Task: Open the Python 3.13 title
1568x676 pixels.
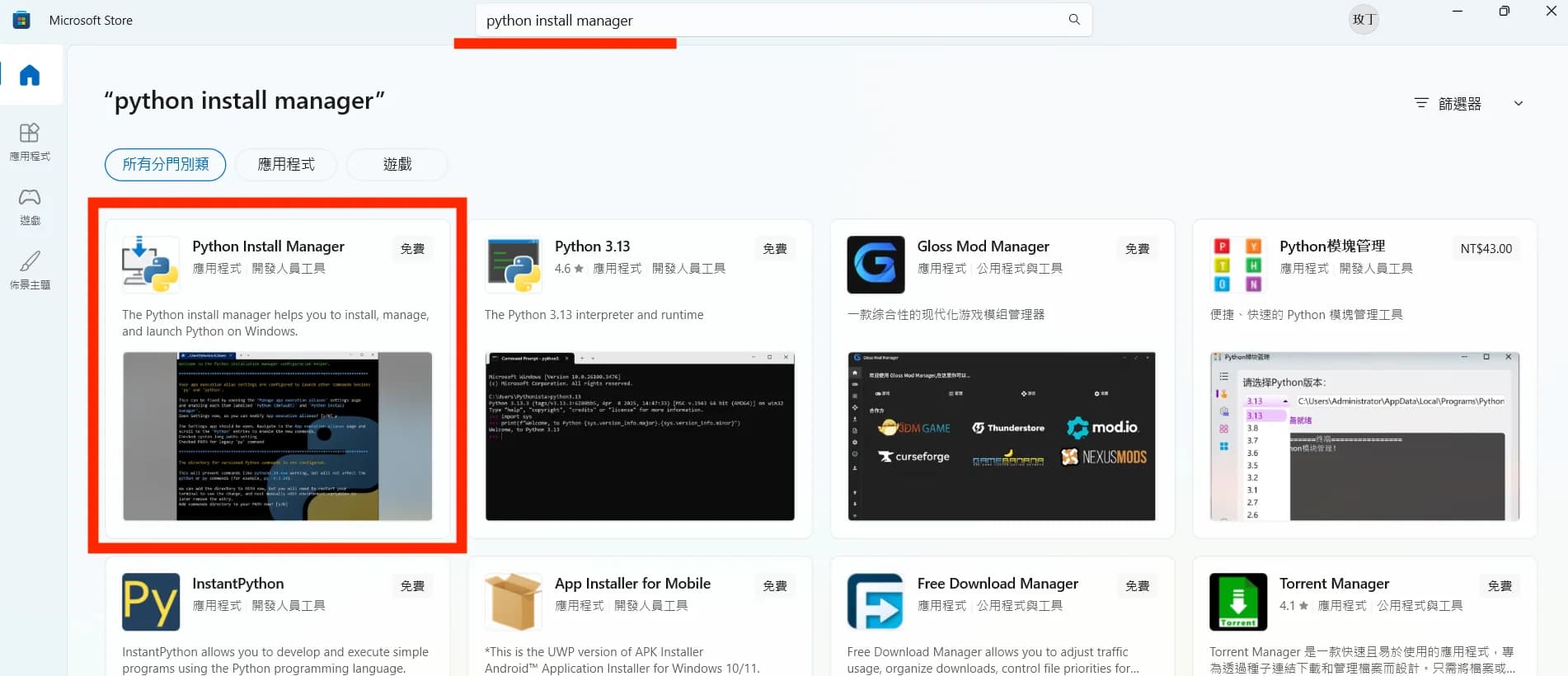Action: point(592,246)
